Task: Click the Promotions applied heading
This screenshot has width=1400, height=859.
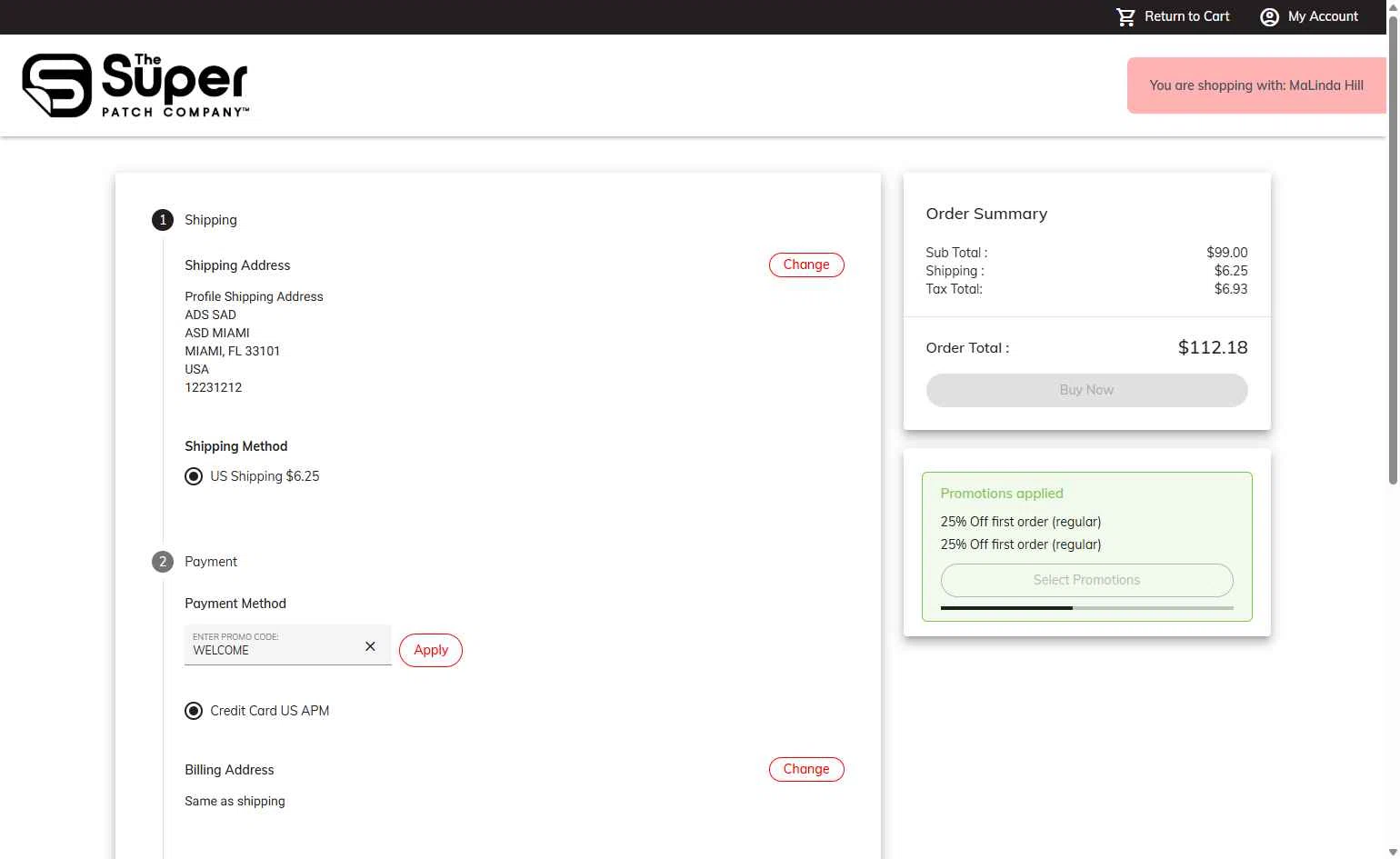Action: tap(1002, 494)
